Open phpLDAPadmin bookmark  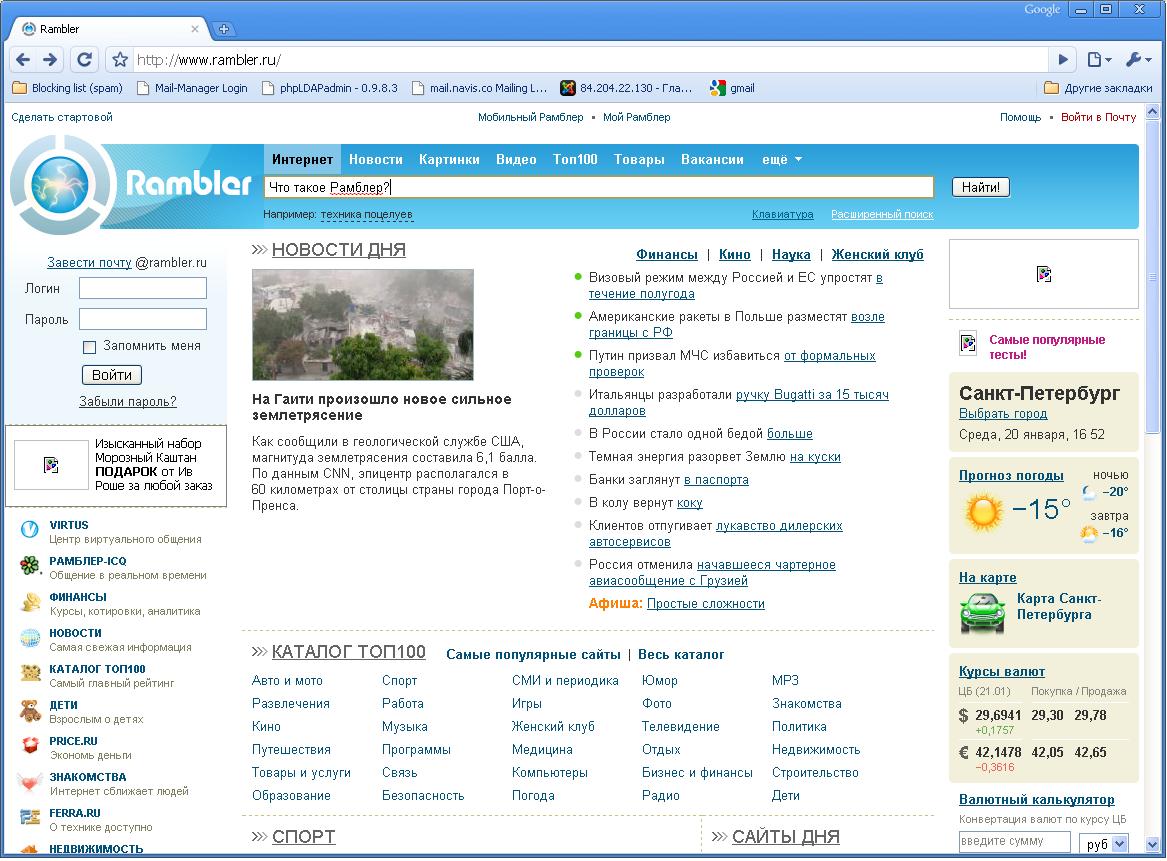(330, 88)
